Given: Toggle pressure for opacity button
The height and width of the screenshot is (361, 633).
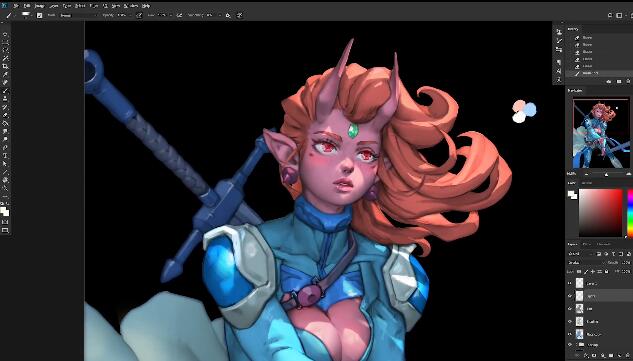Looking at the screenshot, I should pyautogui.click(x=139, y=15).
